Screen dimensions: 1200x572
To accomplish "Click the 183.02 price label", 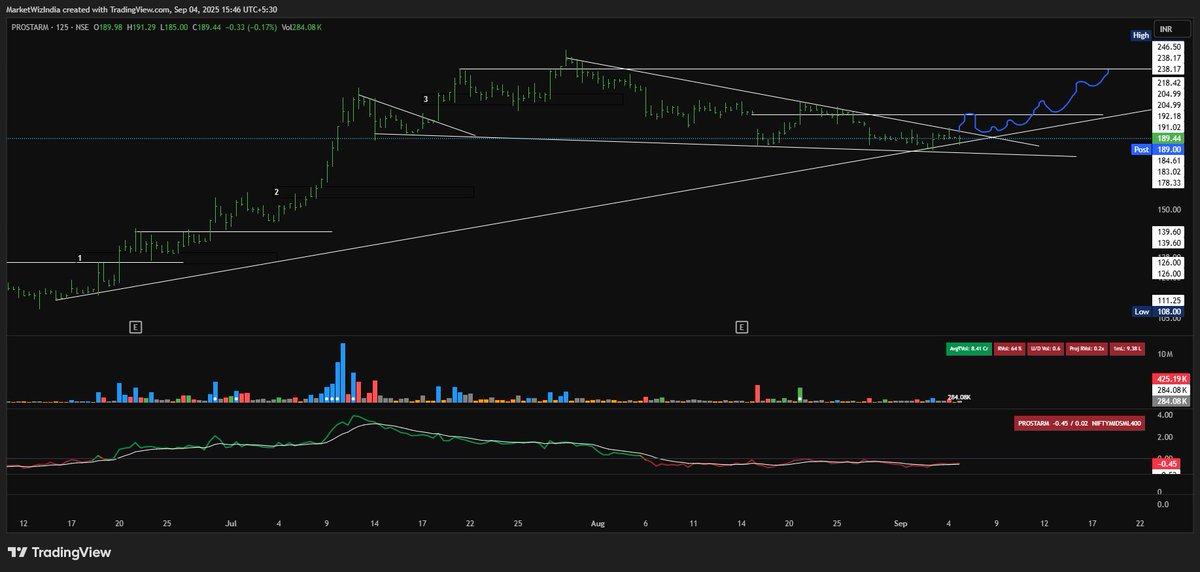I will coord(1169,172).
